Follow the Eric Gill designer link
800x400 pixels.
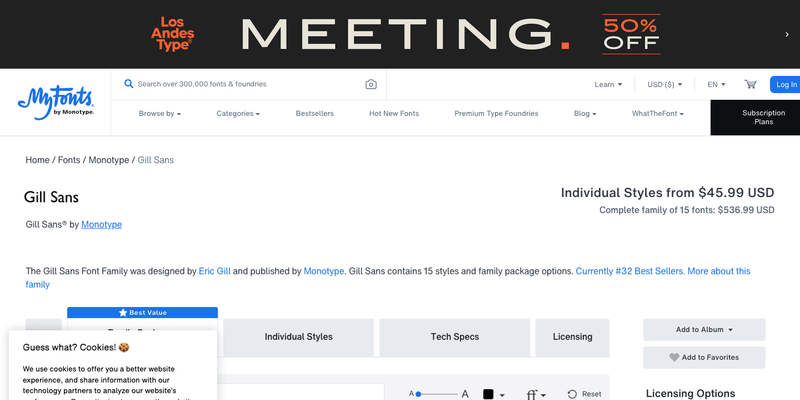(x=220, y=271)
